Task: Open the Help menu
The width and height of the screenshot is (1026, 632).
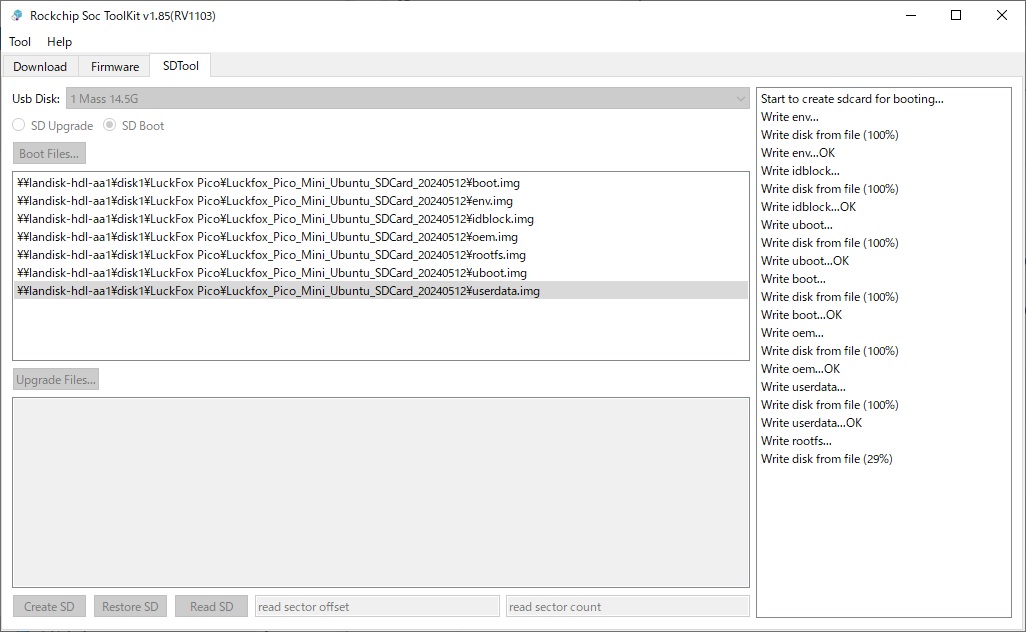Action: tap(60, 42)
